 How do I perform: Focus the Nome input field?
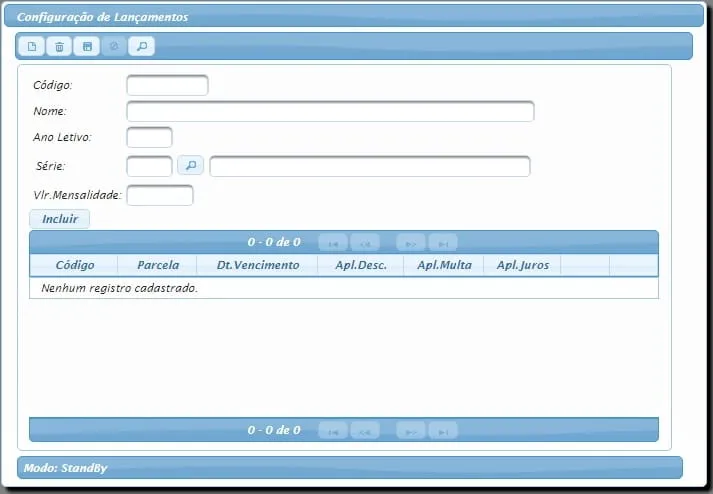click(x=330, y=111)
